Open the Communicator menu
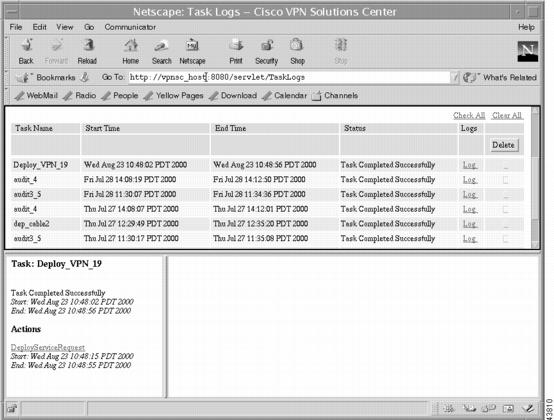 (x=130, y=27)
